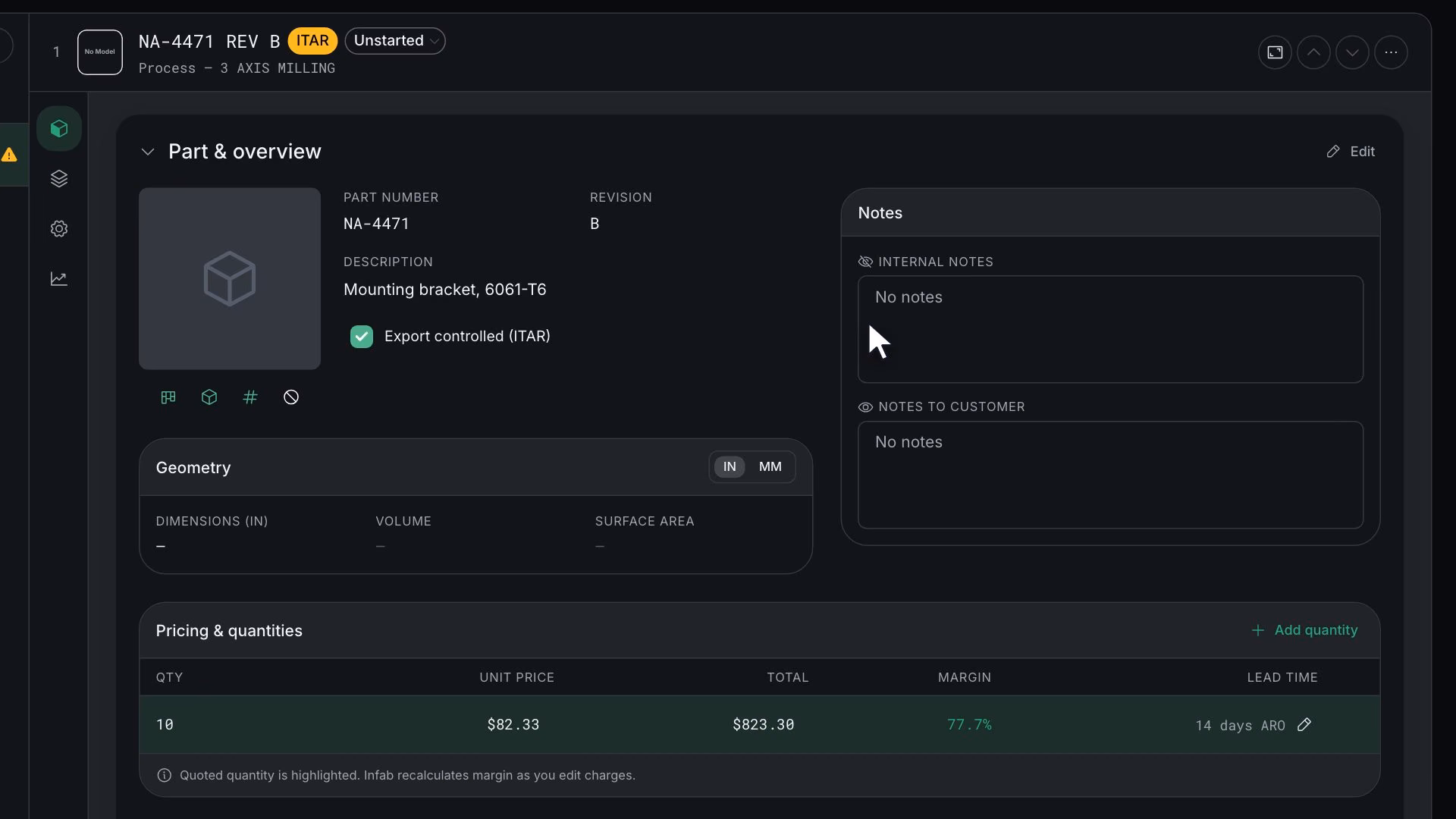Go to next item with down chevron
The width and height of the screenshot is (1456, 819).
tap(1352, 52)
